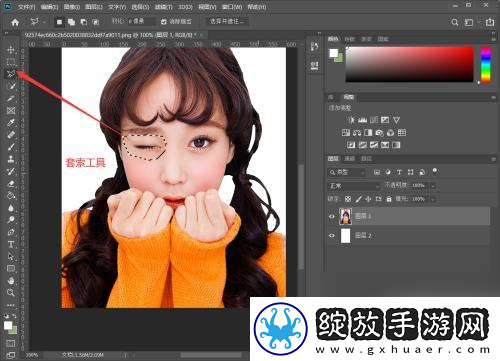Click the Select and Mask button

pyautogui.click(x=227, y=22)
